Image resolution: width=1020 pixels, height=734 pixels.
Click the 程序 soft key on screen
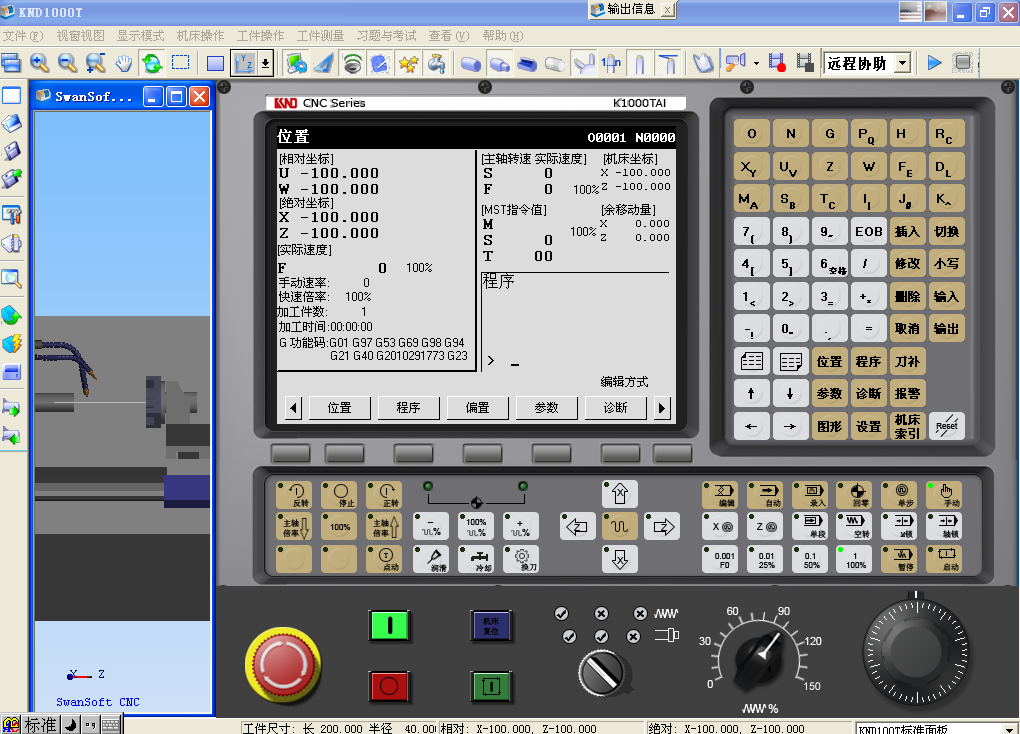point(409,408)
